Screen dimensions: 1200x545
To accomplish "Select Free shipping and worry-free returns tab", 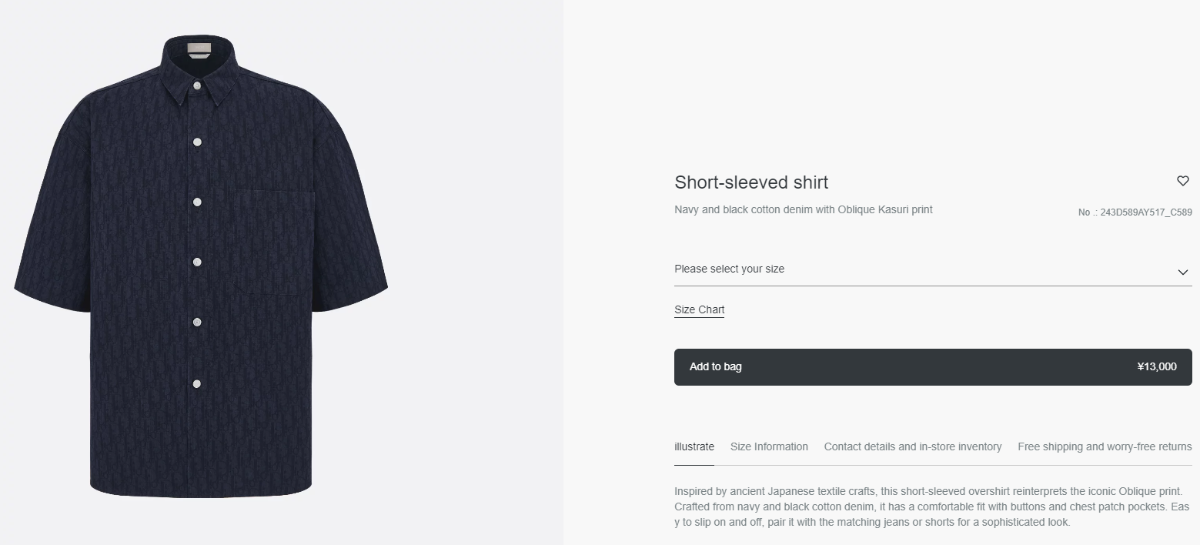I will (x=1104, y=447).
